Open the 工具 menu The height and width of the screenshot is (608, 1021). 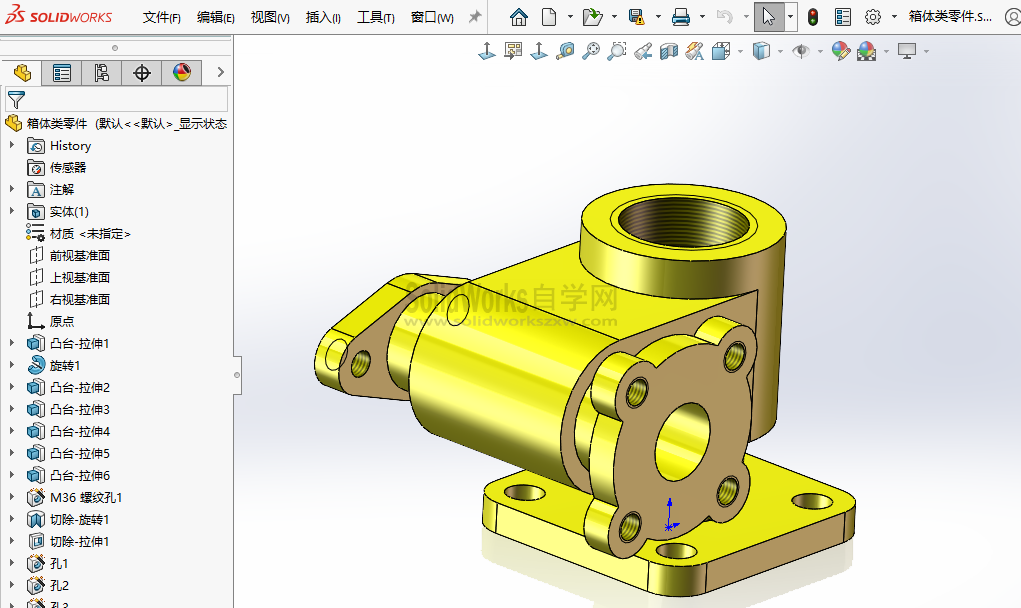[x=377, y=17]
